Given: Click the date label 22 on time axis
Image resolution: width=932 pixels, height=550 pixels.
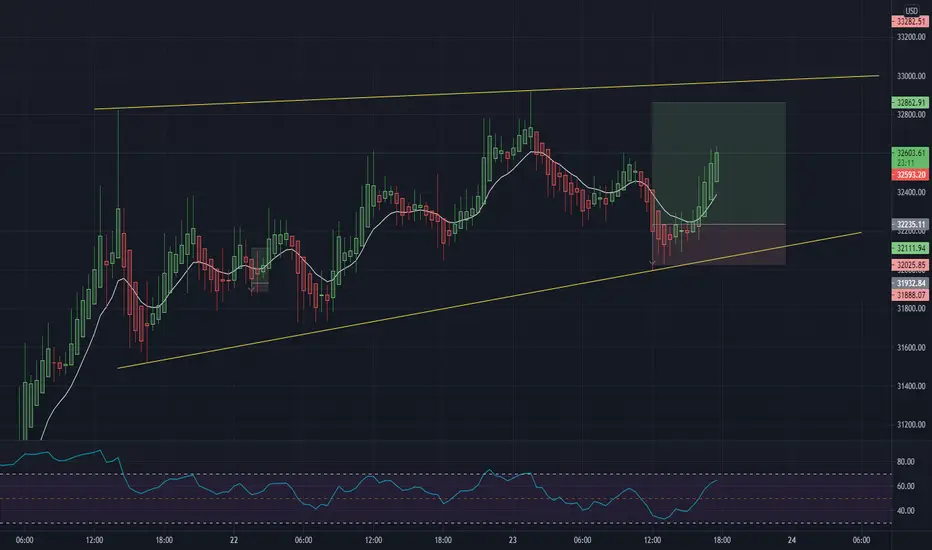Looking at the screenshot, I should [234, 540].
